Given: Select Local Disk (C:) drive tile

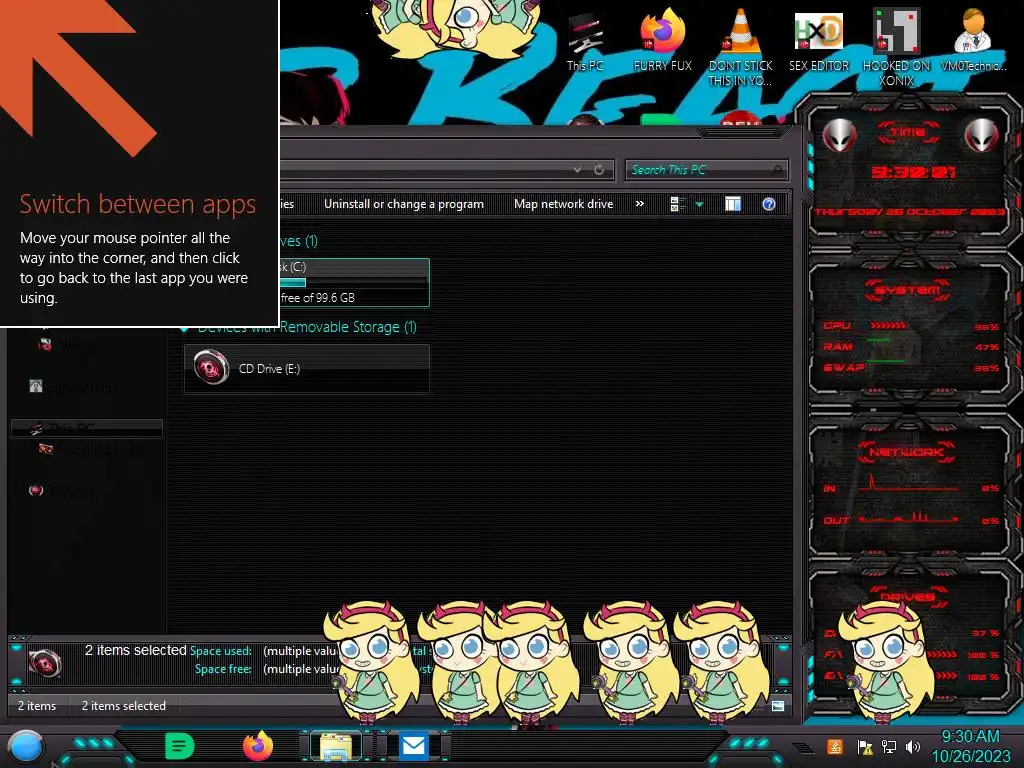Looking at the screenshot, I should tap(353, 282).
